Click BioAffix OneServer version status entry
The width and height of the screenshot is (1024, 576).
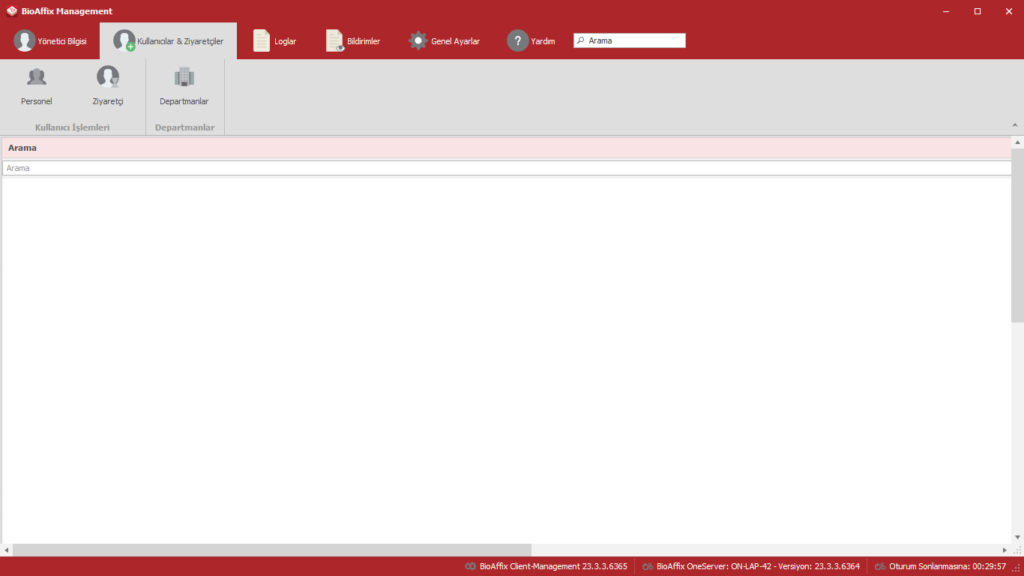(x=751, y=566)
